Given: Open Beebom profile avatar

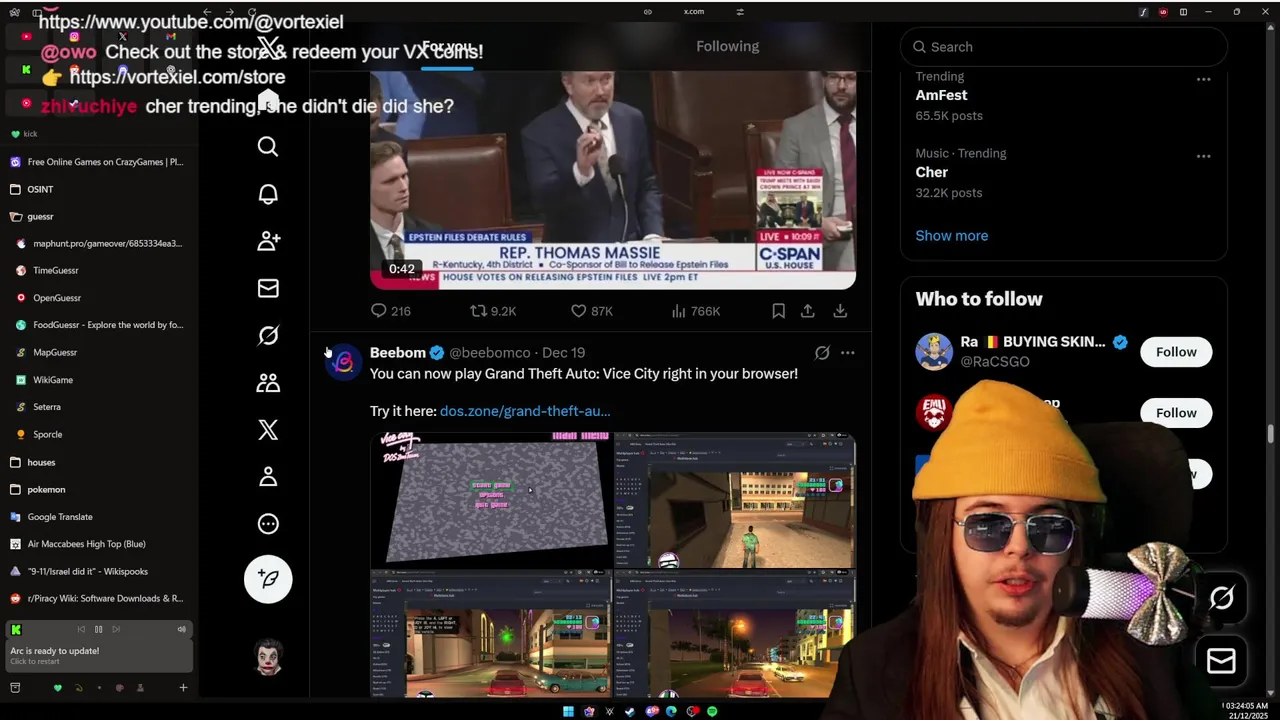Looking at the screenshot, I should pos(344,362).
